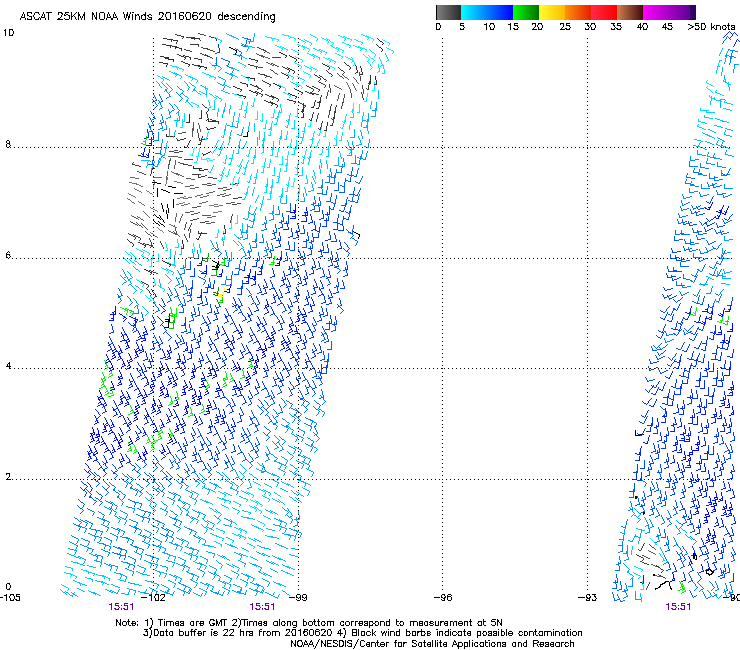Click the purple '15:51' time left of -102
The width and height of the screenshot is (740, 650).
[121, 607]
